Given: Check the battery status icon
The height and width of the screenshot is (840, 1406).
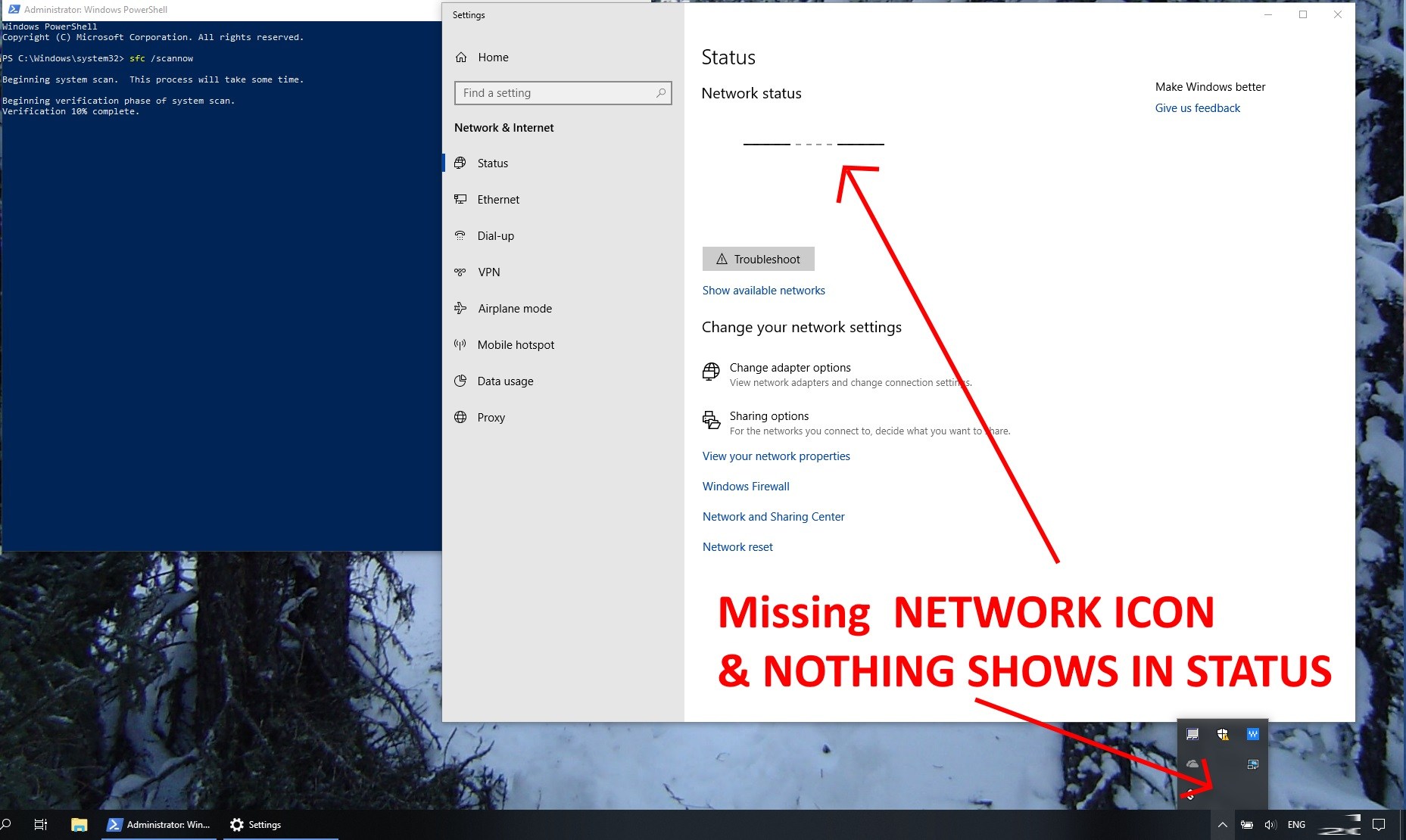Looking at the screenshot, I should [1247, 825].
